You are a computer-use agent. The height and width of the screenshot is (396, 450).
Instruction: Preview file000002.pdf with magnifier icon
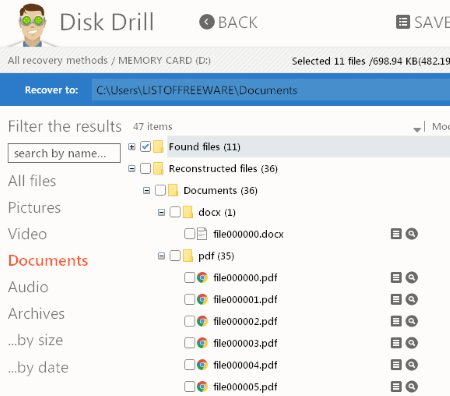pyautogui.click(x=412, y=321)
